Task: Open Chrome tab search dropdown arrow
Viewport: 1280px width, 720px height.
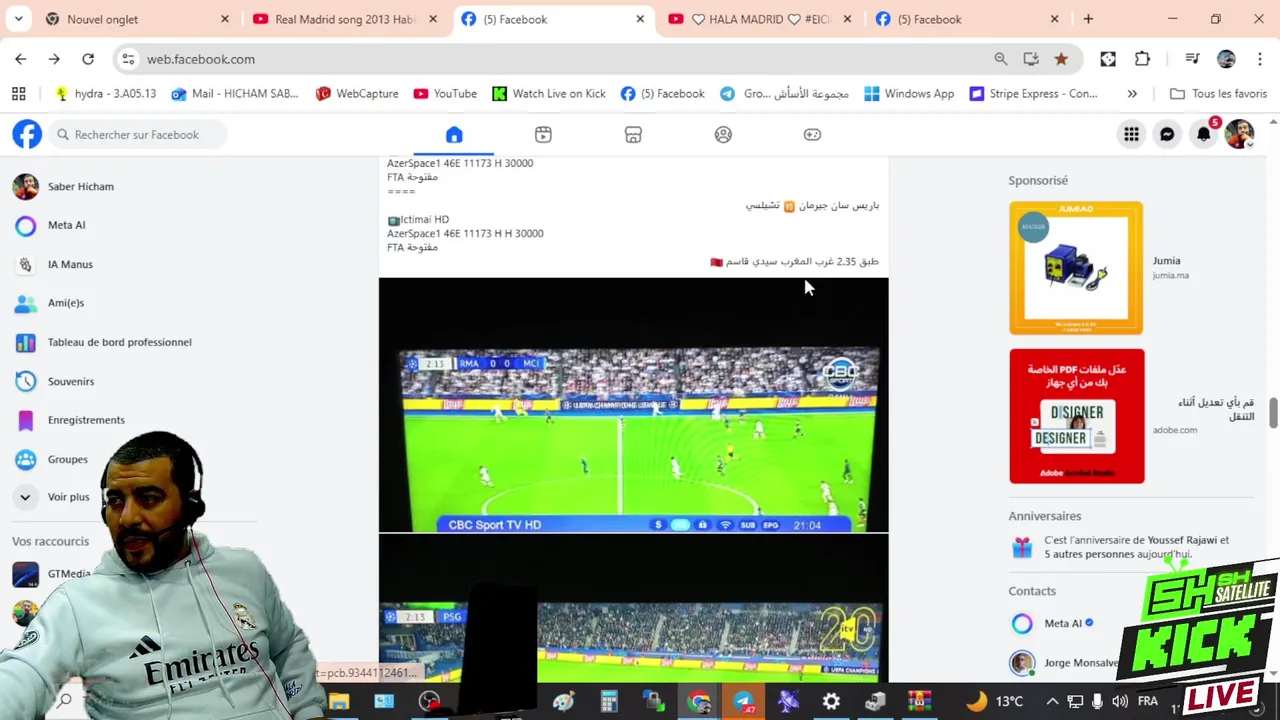Action: (19, 19)
